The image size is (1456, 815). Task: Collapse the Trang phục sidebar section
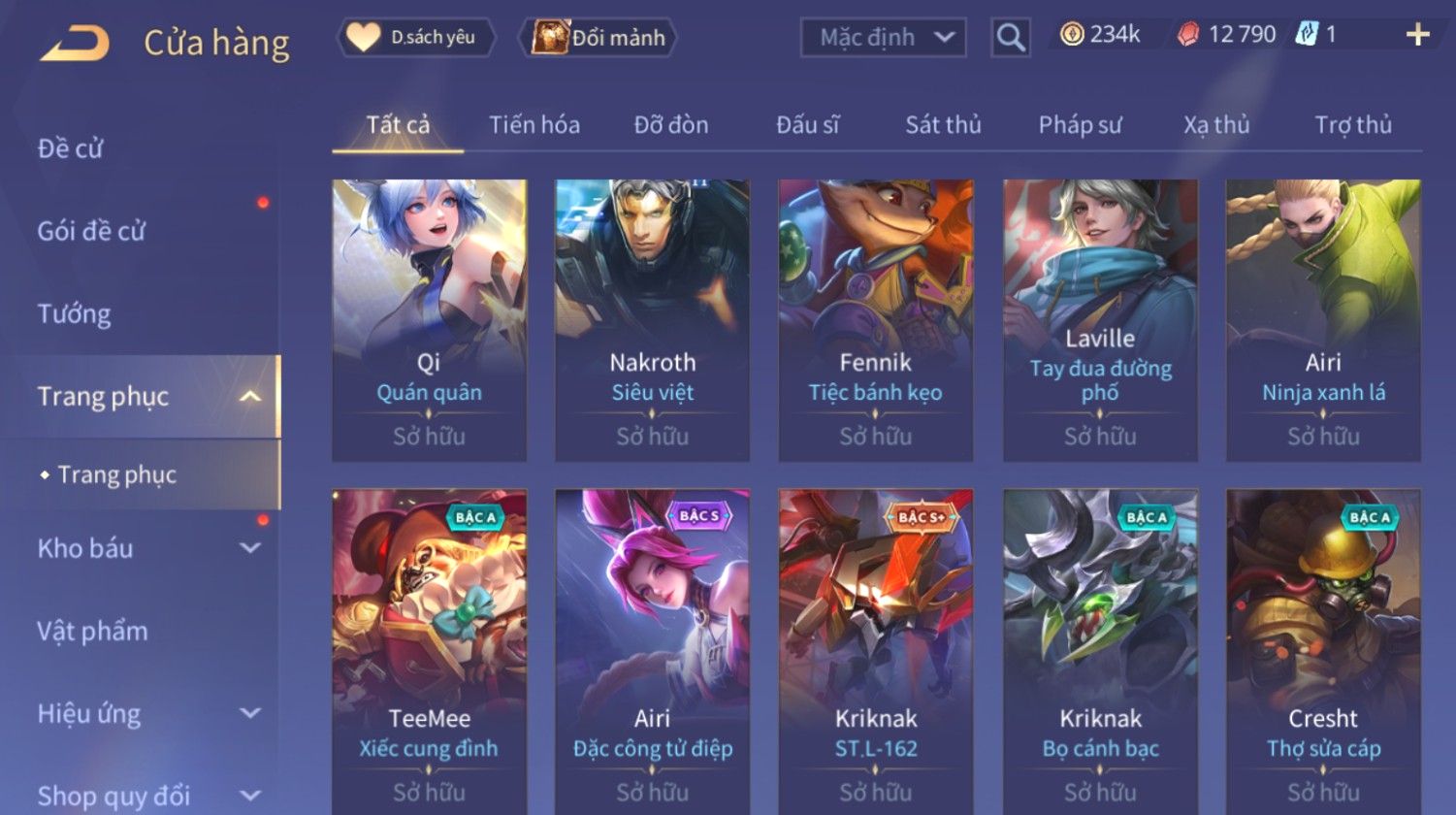coord(250,396)
